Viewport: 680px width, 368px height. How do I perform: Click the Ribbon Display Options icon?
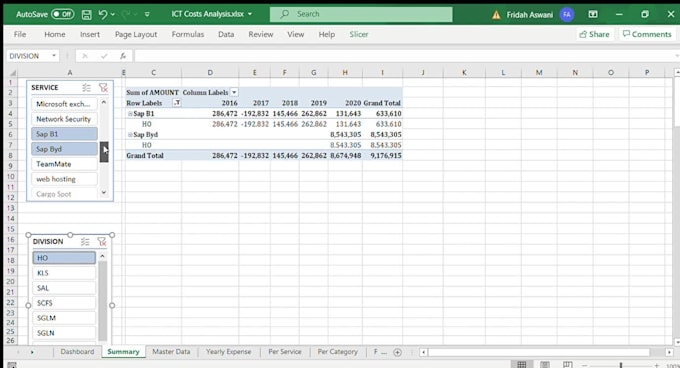coord(593,14)
